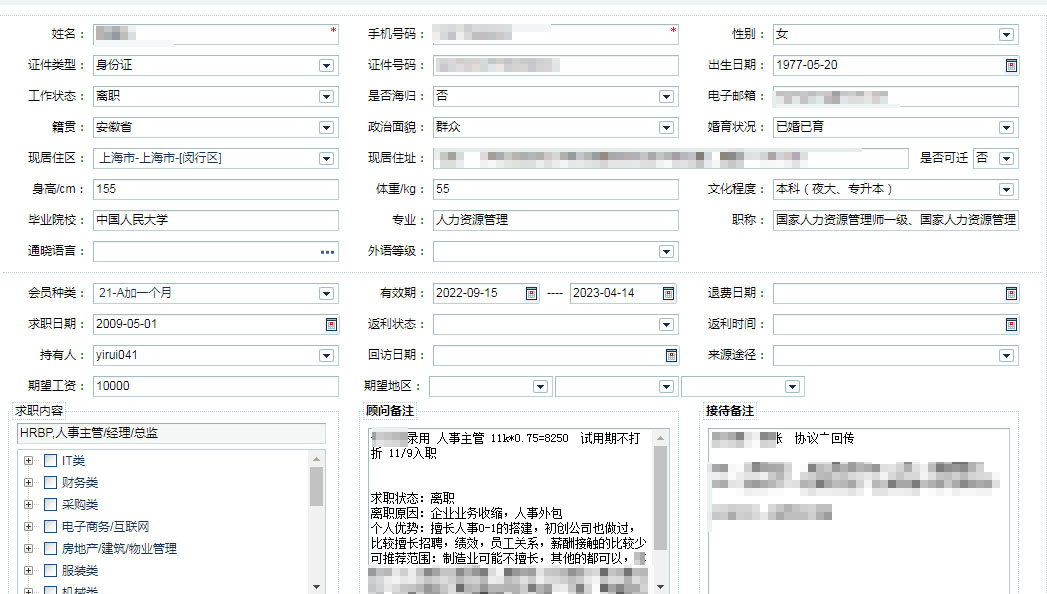Click inside the 接待备注 text area
This screenshot has height=594, width=1047.
(x=858, y=511)
